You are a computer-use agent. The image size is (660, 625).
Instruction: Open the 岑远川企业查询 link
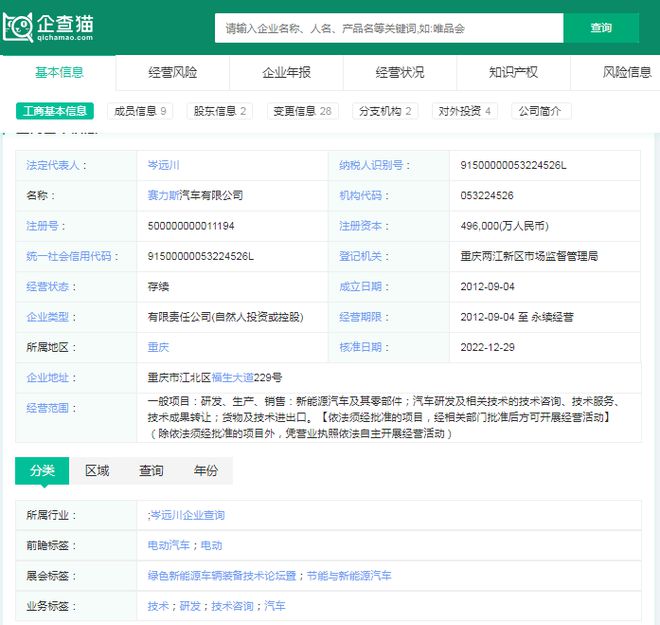pyautogui.click(x=188, y=515)
